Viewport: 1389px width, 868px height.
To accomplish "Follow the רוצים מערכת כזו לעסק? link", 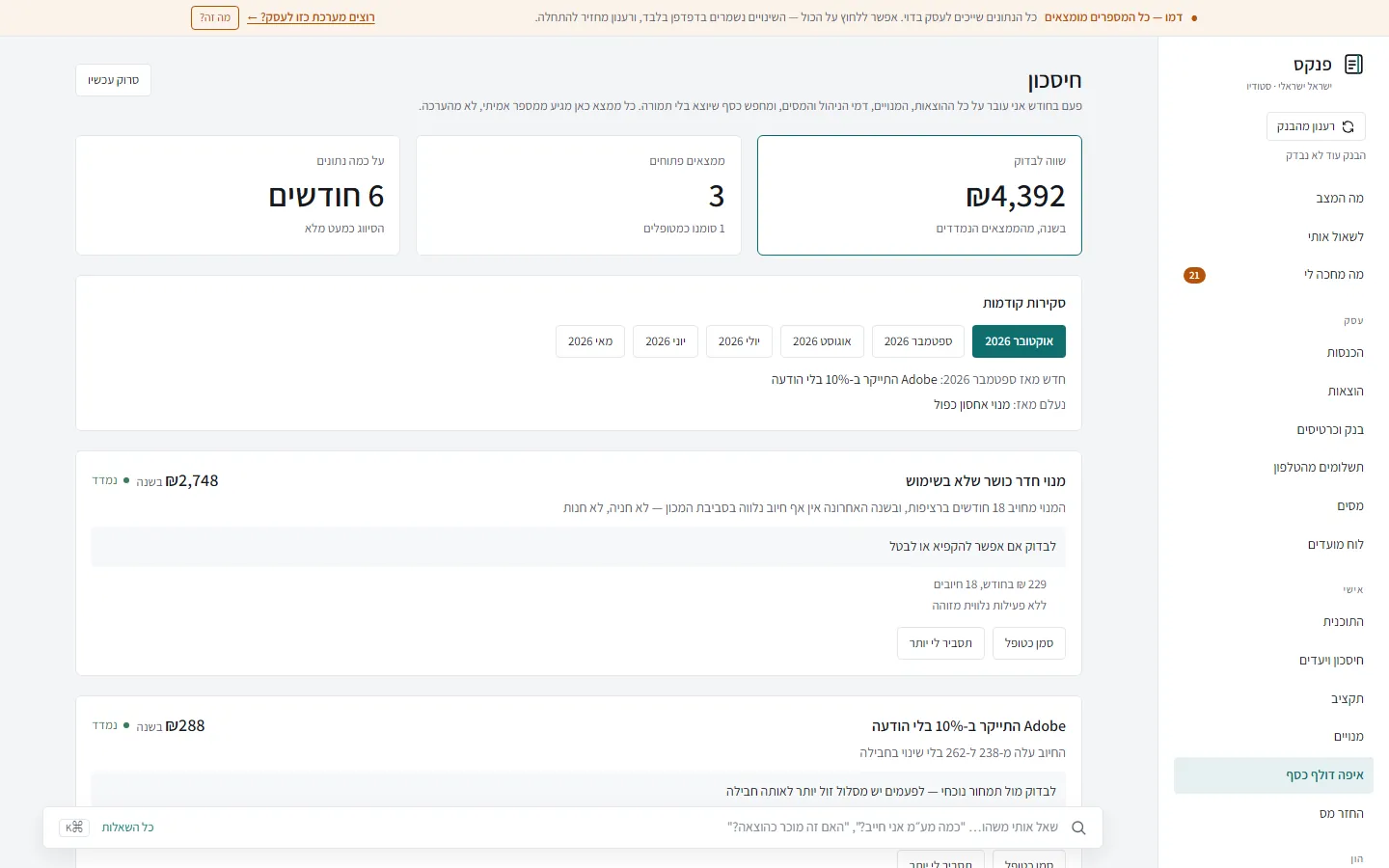I will [x=311, y=17].
